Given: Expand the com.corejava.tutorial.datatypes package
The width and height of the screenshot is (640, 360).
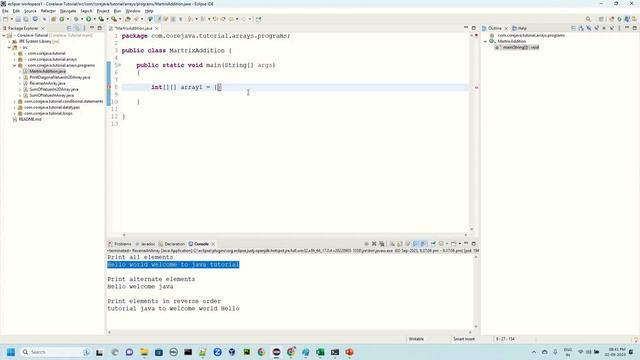Looking at the screenshot, I should point(15,107).
